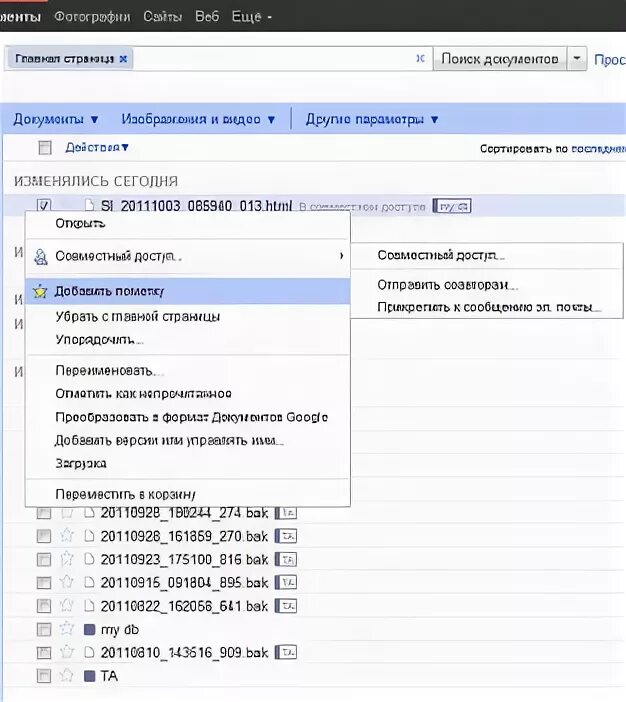Click TA label tag on 20110926_161859_270.bak
The width and height of the screenshot is (626, 702).
click(286, 536)
